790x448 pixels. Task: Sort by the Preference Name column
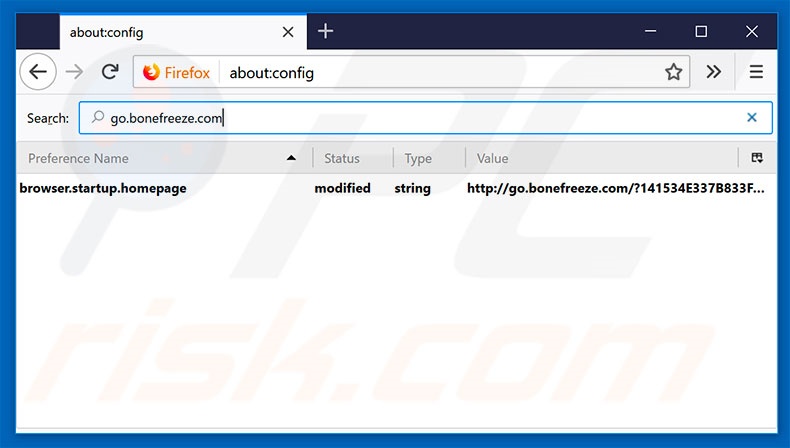150,158
